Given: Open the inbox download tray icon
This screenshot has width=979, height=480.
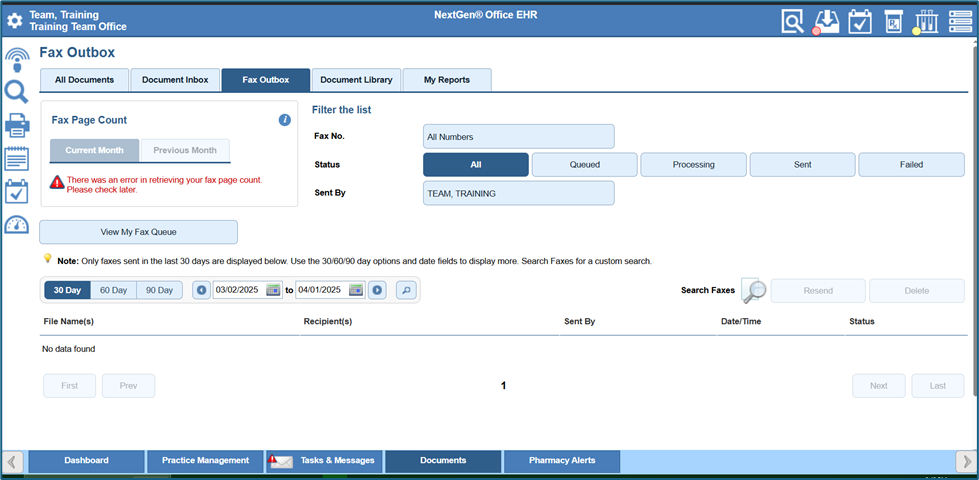Looking at the screenshot, I should pos(827,22).
